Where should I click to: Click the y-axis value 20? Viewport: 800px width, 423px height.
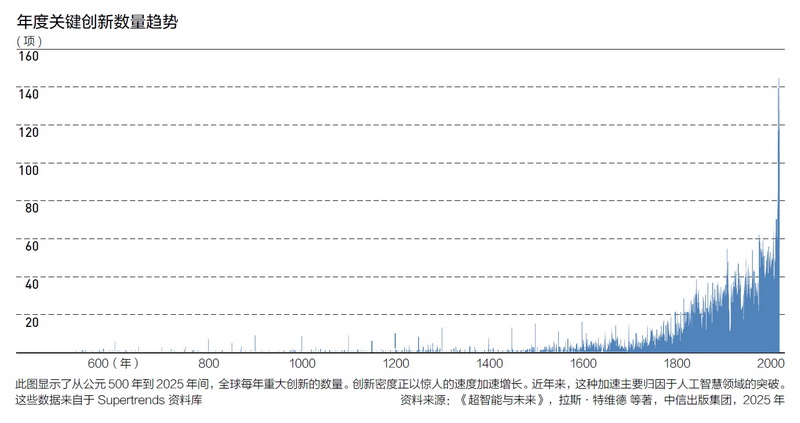pos(32,322)
